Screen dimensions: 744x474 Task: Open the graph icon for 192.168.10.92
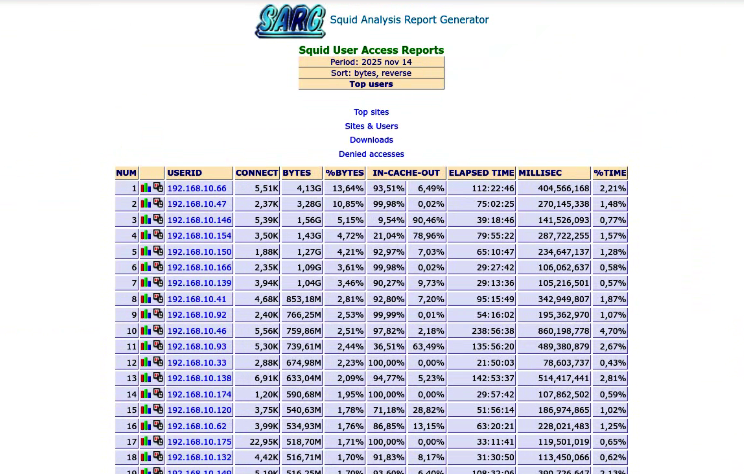click(x=146, y=315)
